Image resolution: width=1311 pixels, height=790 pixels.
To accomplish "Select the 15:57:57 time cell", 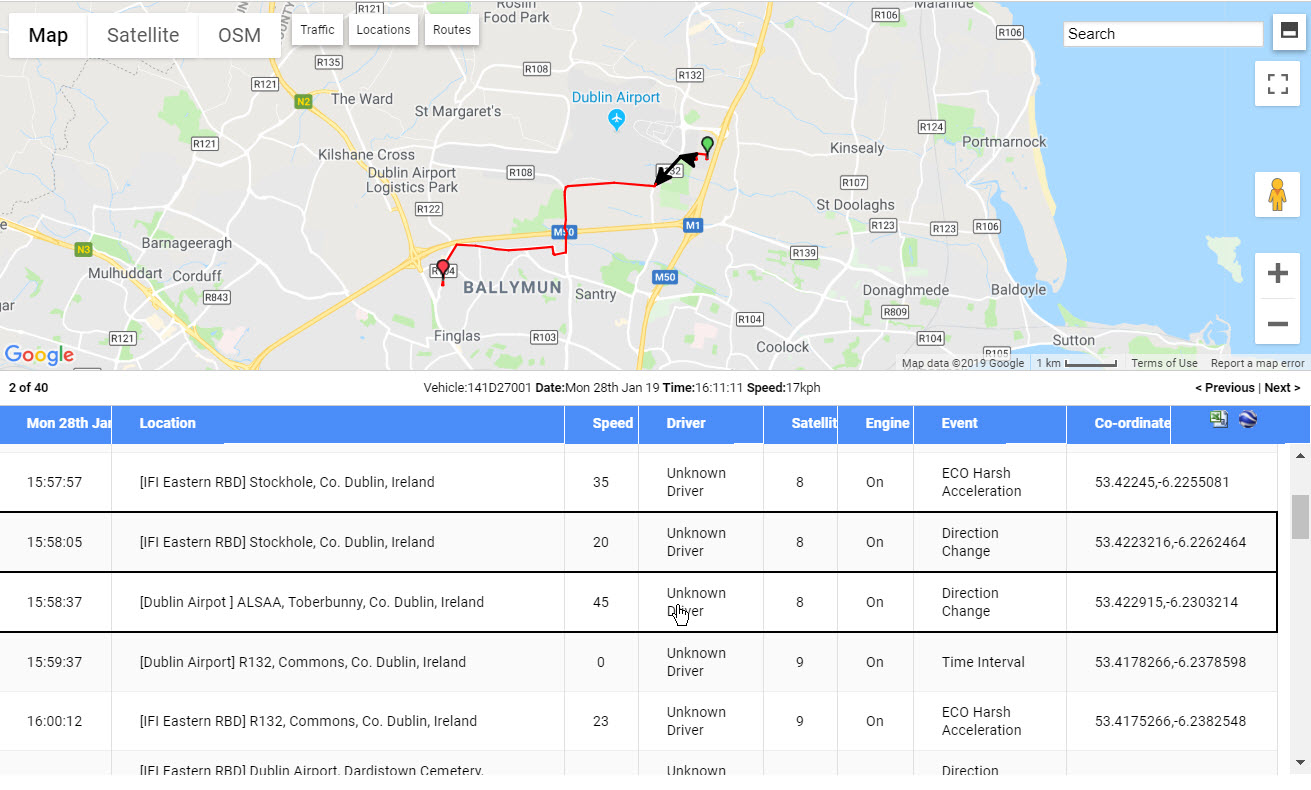I will pos(55,482).
